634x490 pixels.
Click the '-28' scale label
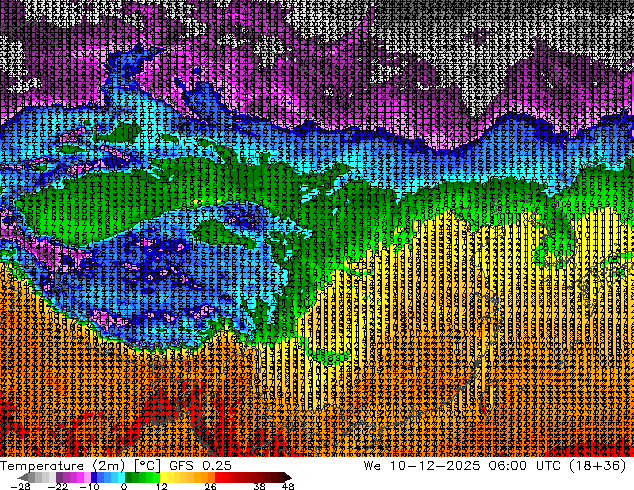tap(20, 486)
